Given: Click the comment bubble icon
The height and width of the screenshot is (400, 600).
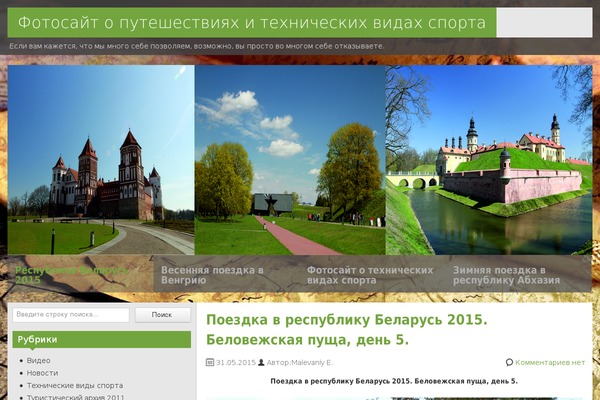Looking at the screenshot, I should click(509, 362).
